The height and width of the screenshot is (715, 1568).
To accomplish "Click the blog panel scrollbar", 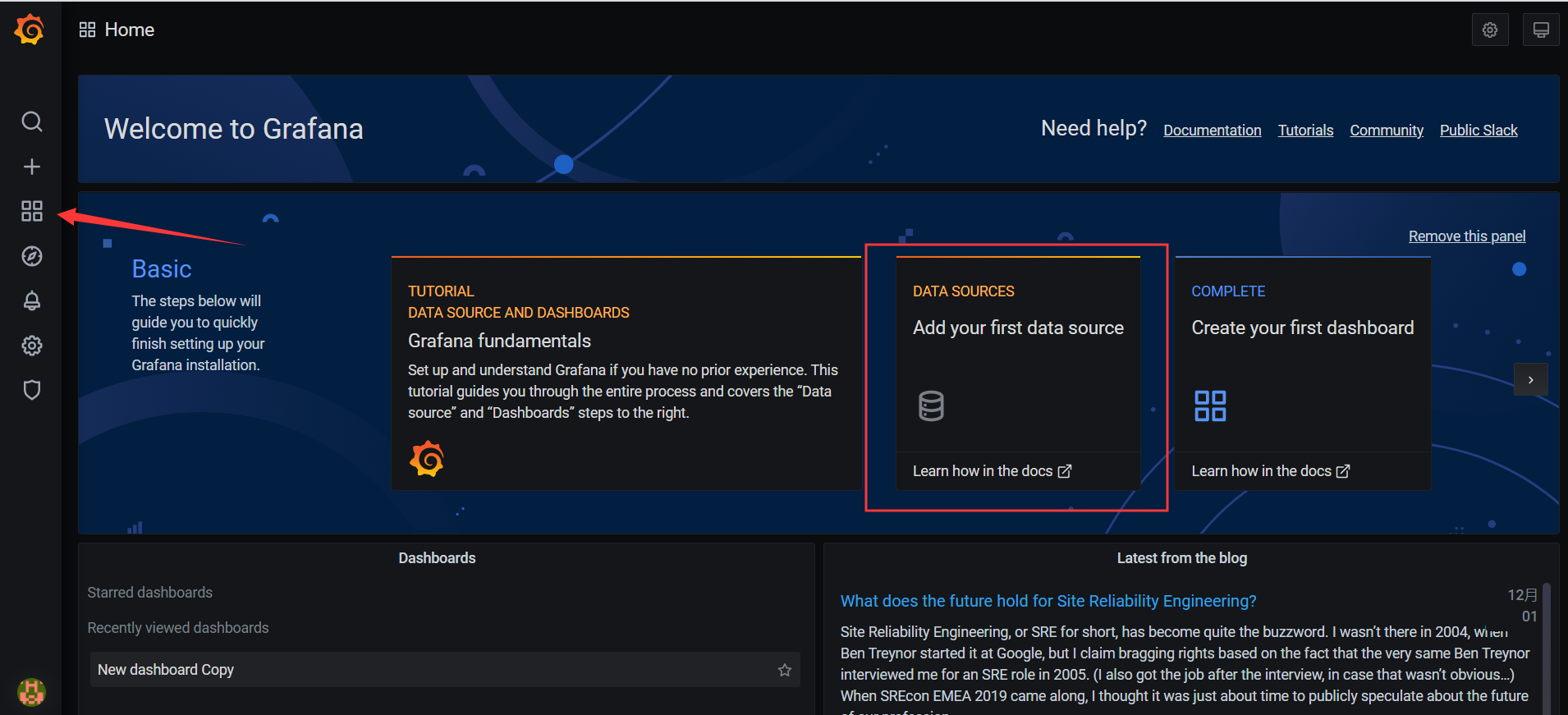I will tap(1546, 649).
